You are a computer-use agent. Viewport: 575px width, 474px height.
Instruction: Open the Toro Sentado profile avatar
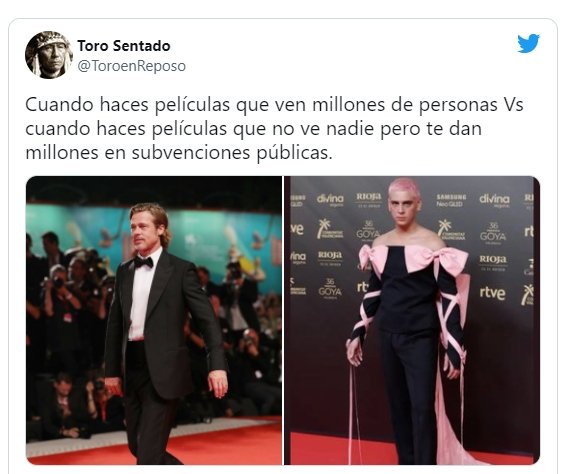(x=49, y=55)
